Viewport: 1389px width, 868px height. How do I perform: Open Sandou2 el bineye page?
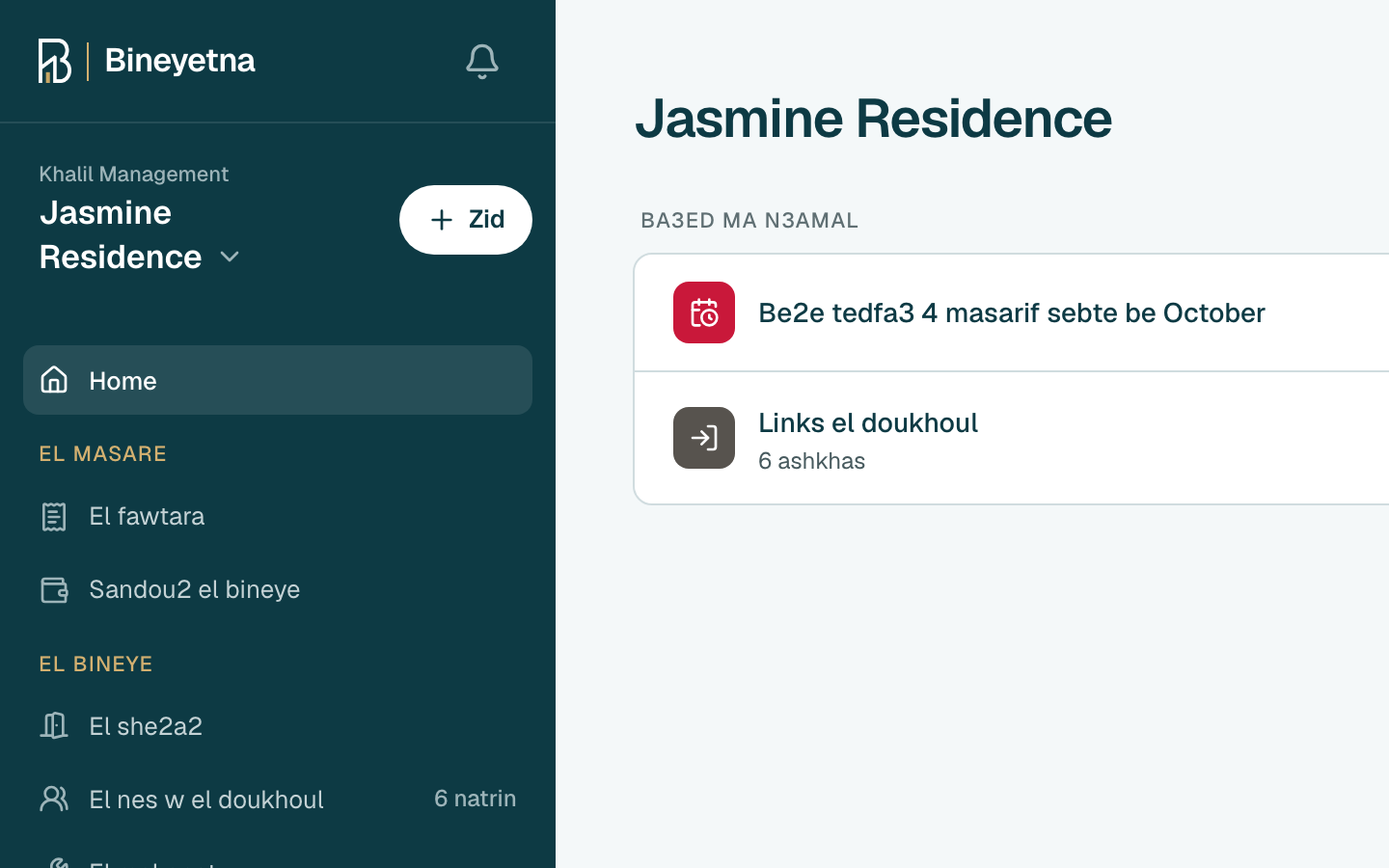(278, 589)
